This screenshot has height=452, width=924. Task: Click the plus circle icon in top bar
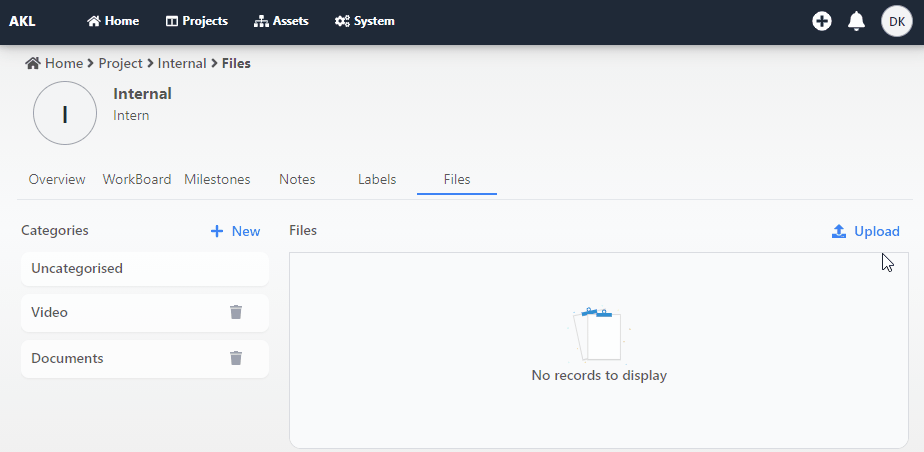pos(821,22)
